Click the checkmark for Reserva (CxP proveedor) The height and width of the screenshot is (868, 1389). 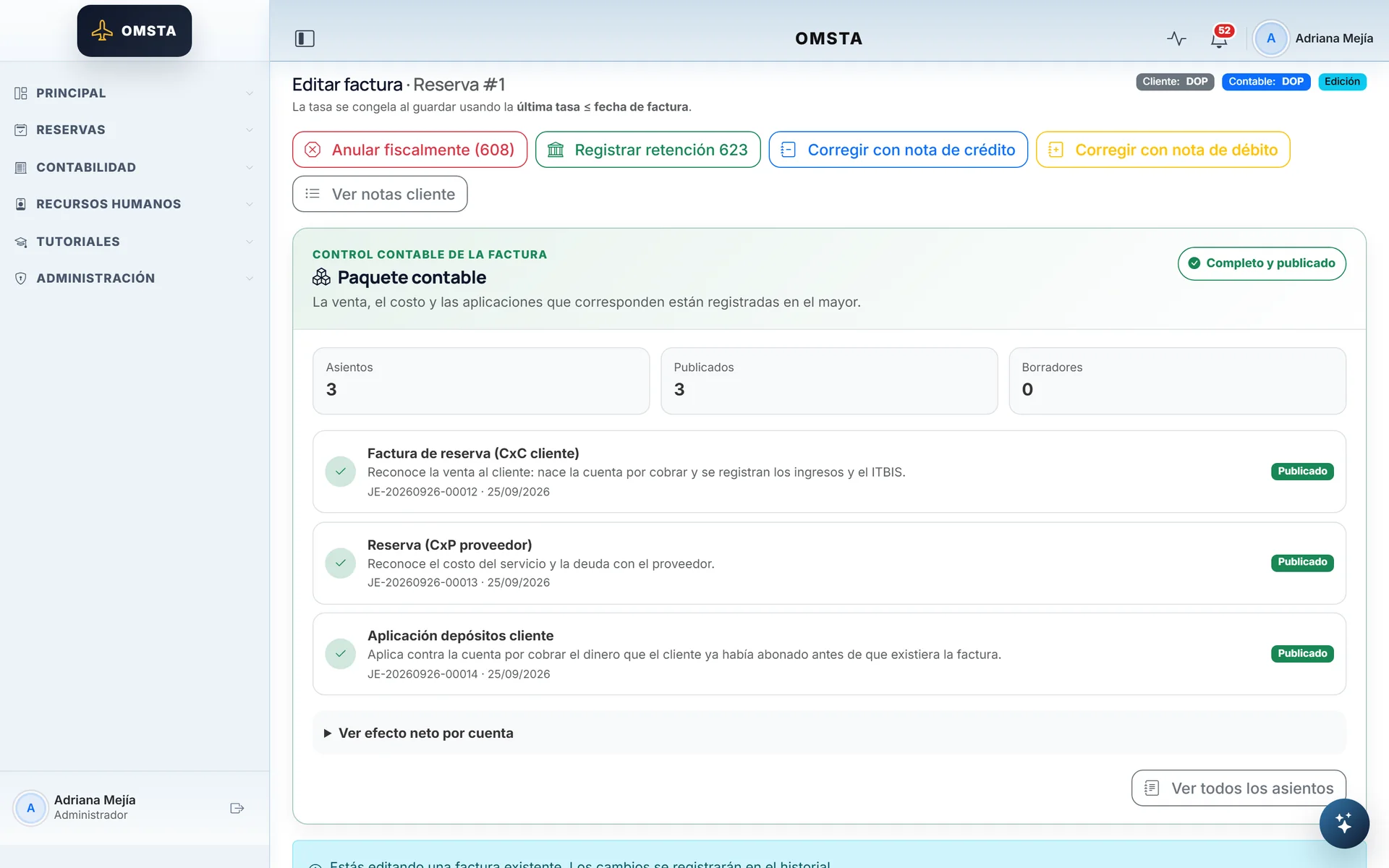tap(340, 563)
